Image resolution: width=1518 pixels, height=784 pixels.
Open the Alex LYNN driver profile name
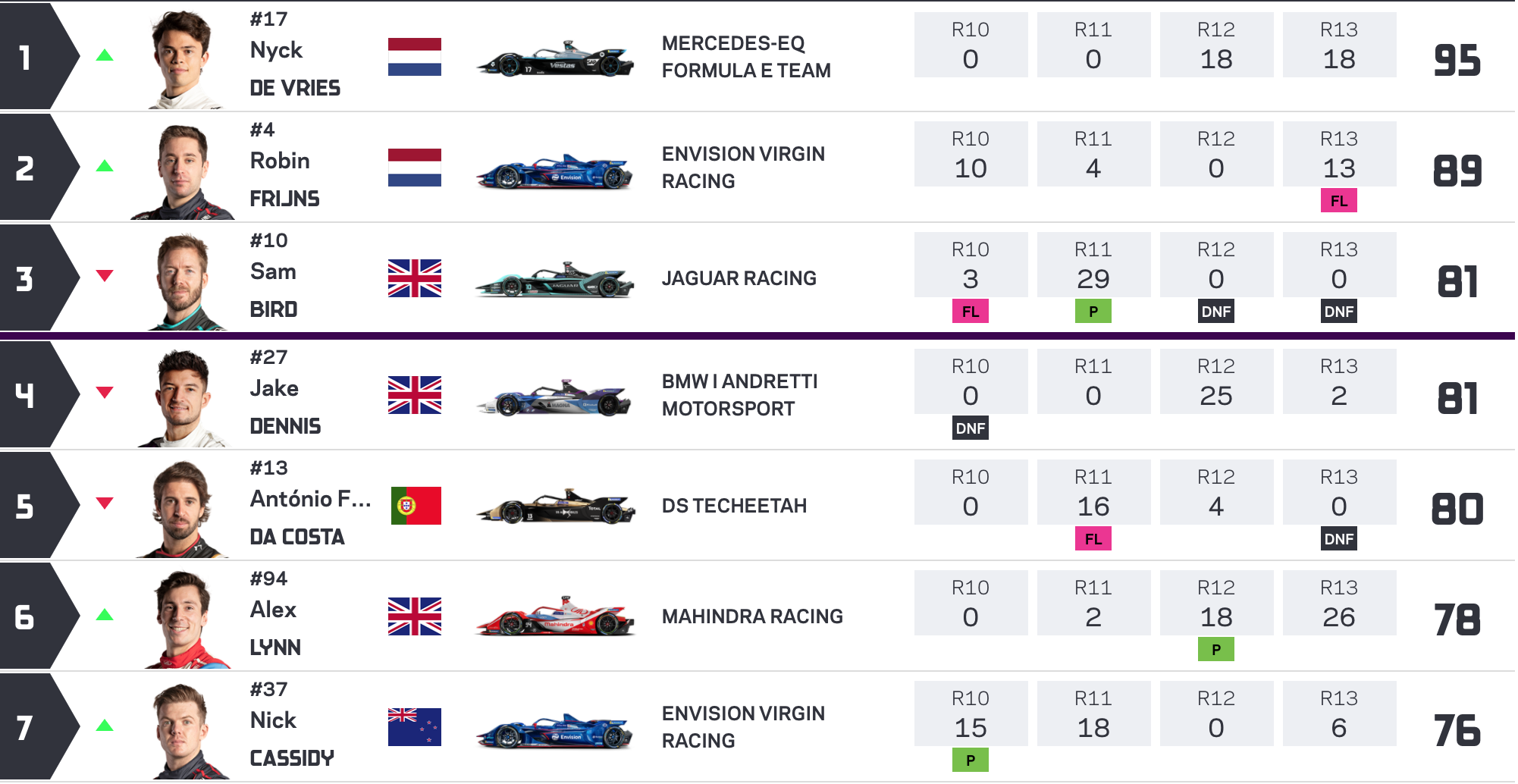pyautogui.click(x=276, y=629)
